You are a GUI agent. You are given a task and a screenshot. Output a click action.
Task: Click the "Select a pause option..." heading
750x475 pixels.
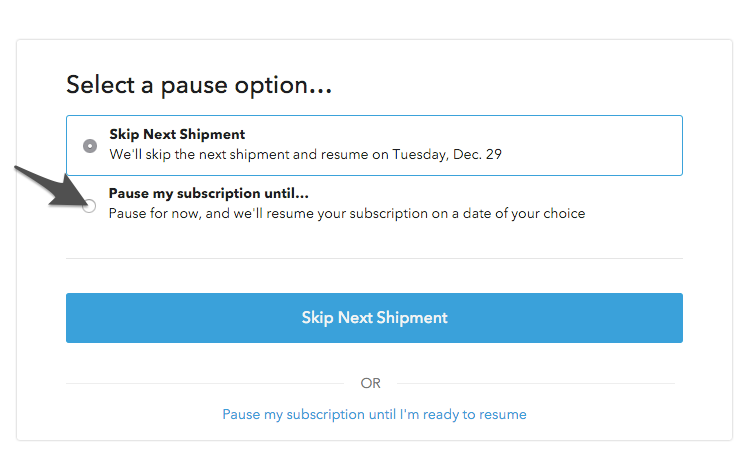pos(199,85)
